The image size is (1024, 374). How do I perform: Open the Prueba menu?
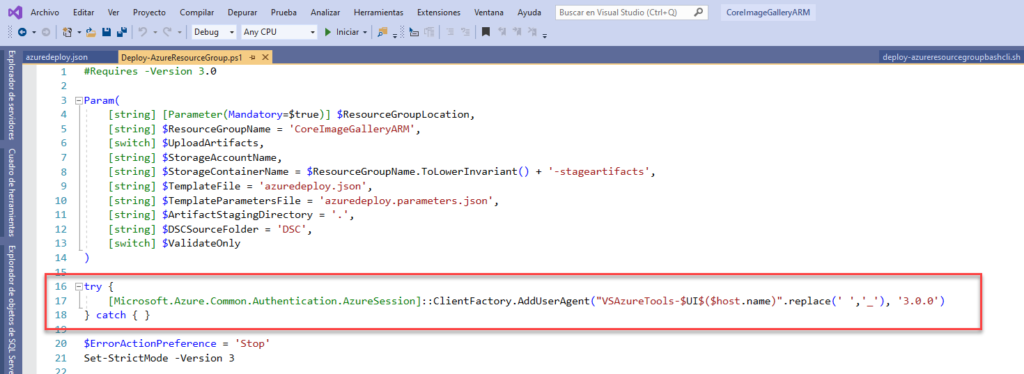284,12
